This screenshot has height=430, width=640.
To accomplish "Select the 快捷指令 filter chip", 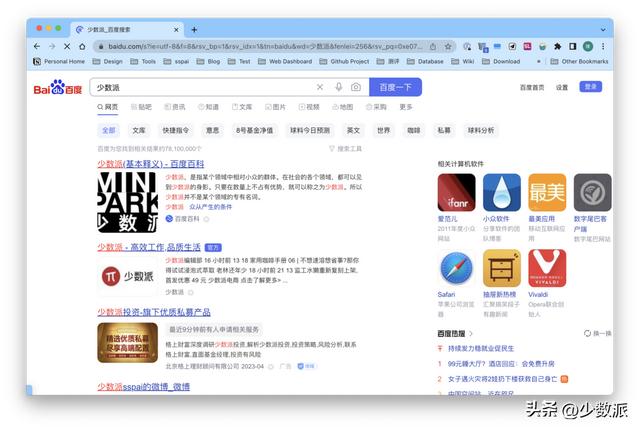I will [176, 131].
